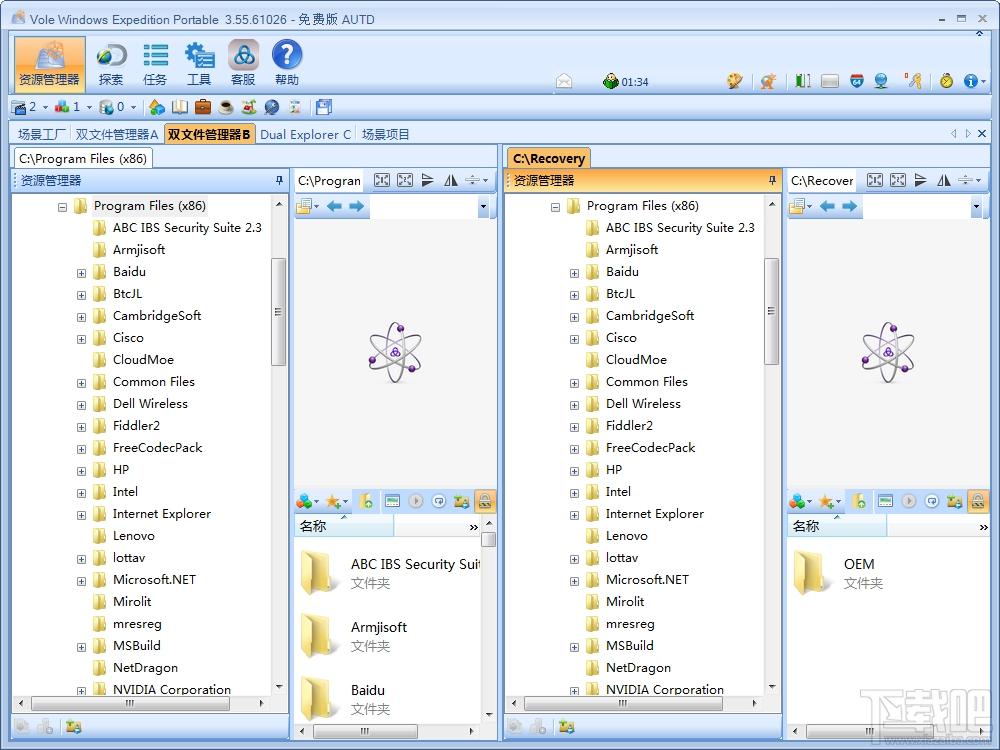The width and height of the screenshot is (1000, 750).
Task: Select Fiddler2 in the left tree
Action: click(x=136, y=425)
